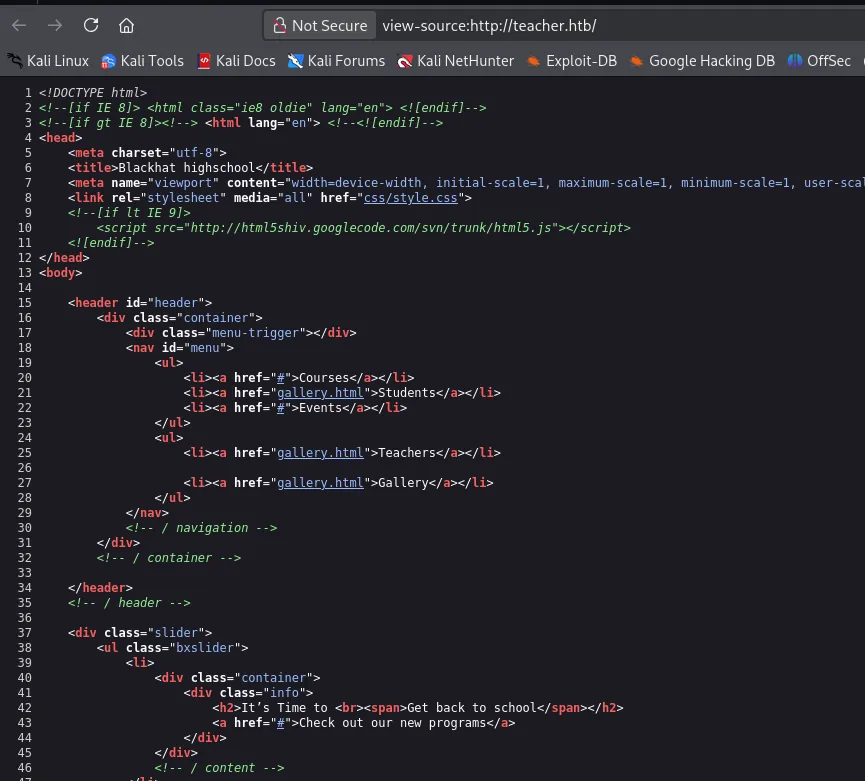Click the browser forward arrow

point(55,25)
